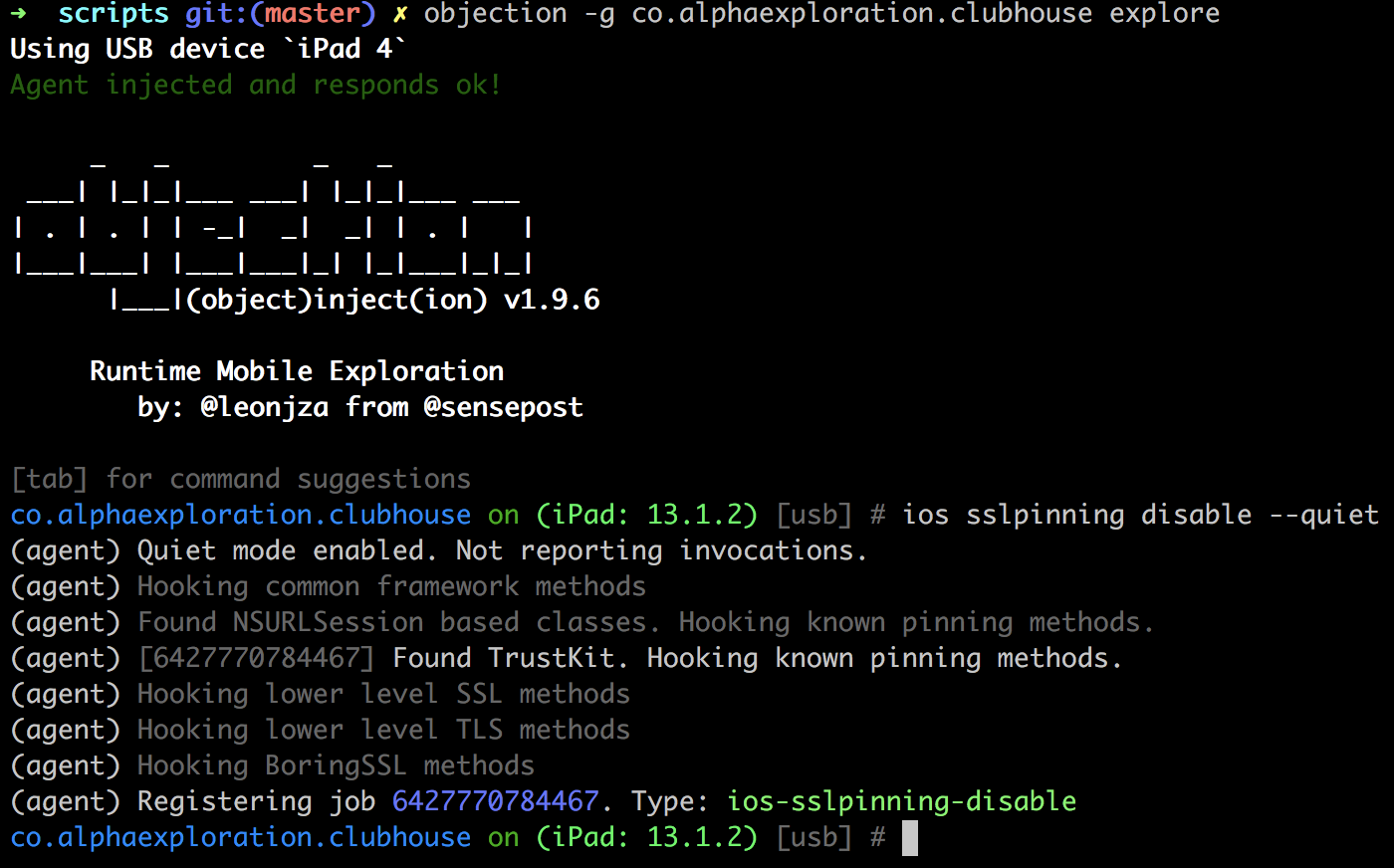Click 'Hooking BoringSSL methods' line
This screenshot has height=868, width=1394.
(x=336, y=765)
